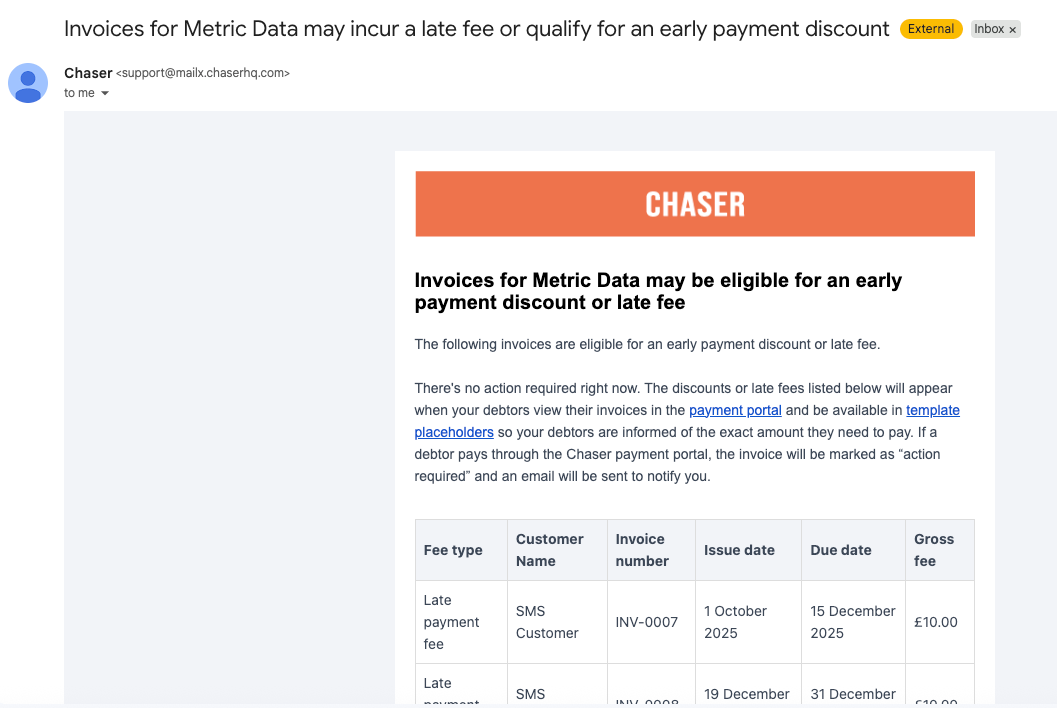Click the Inbox label chip

[x=989, y=29]
